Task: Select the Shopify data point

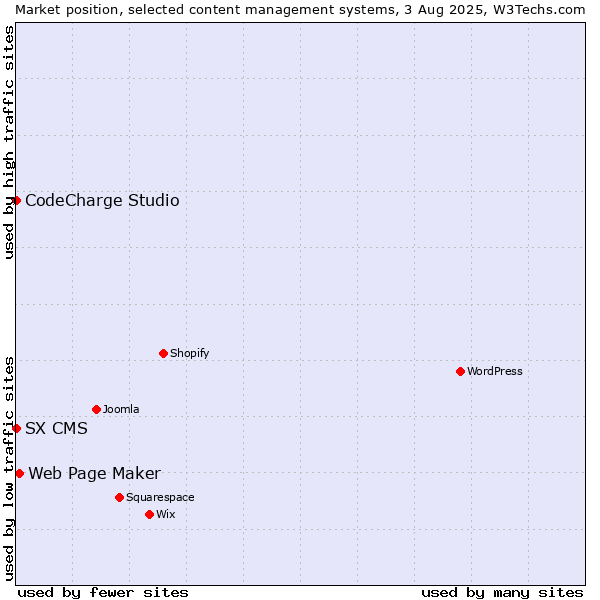Action: point(163,354)
